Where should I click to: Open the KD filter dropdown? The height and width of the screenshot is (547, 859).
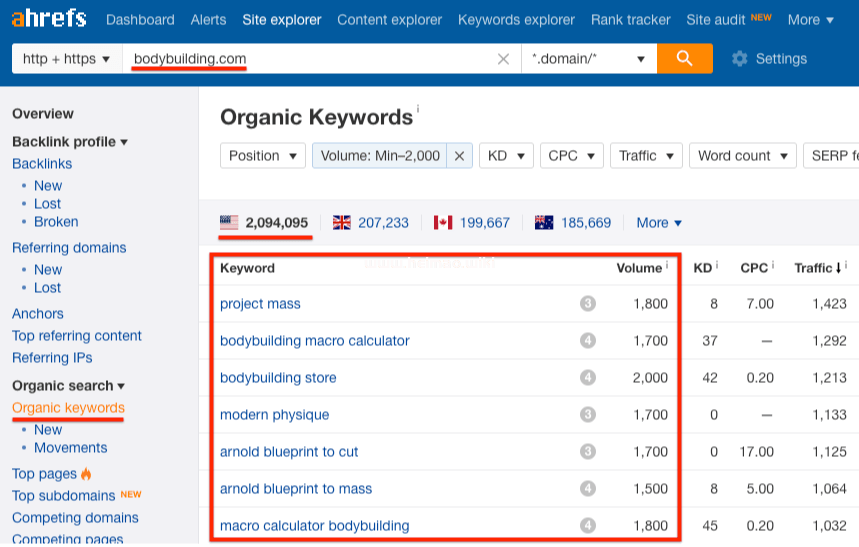[x=506, y=156]
